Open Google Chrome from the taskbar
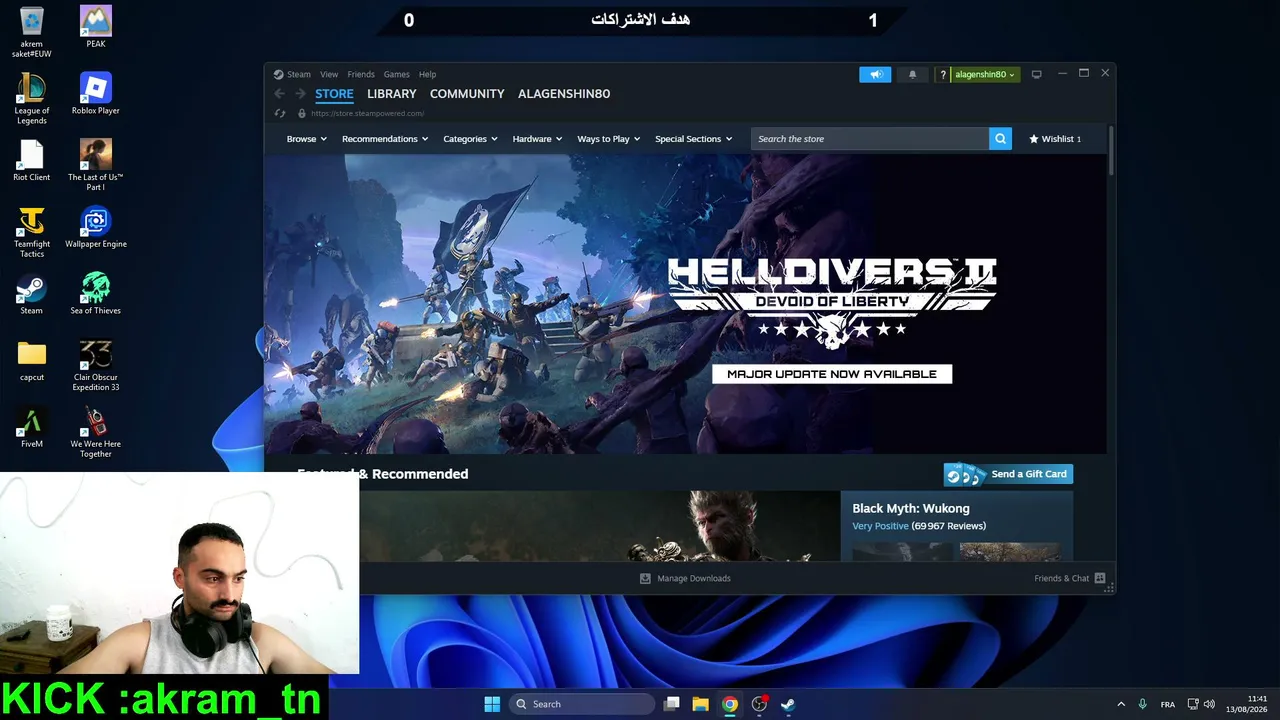This screenshot has width=1280, height=720. (x=730, y=704)
